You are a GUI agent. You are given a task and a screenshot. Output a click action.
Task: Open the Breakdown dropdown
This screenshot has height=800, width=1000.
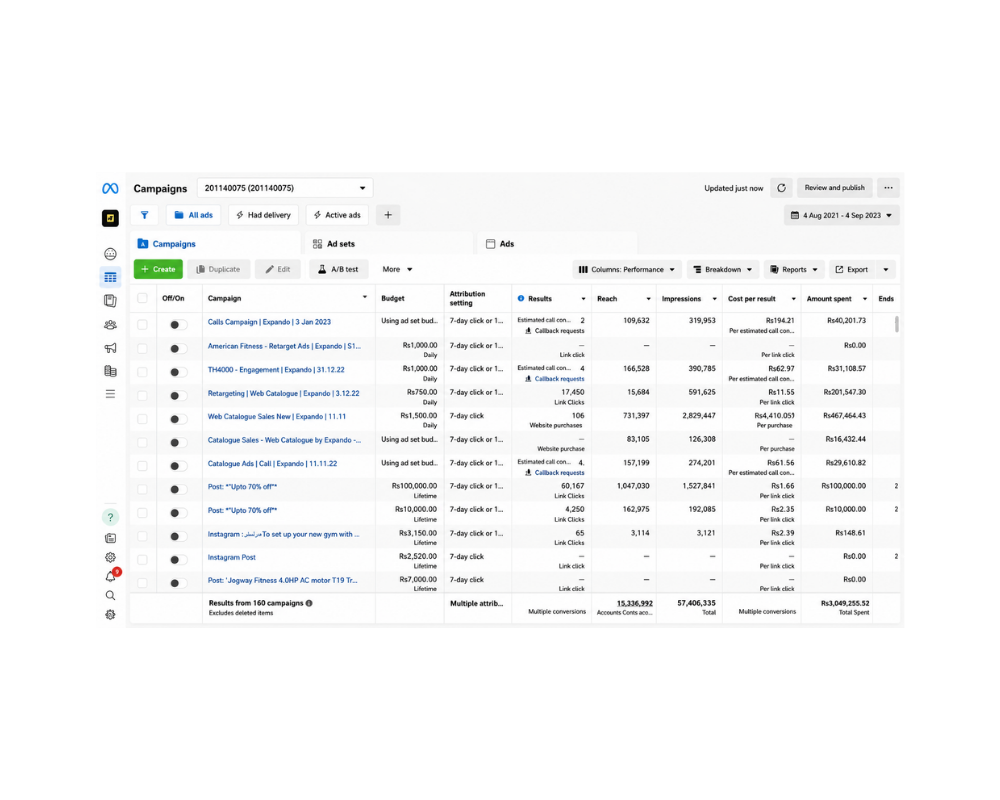click(723, 269)
